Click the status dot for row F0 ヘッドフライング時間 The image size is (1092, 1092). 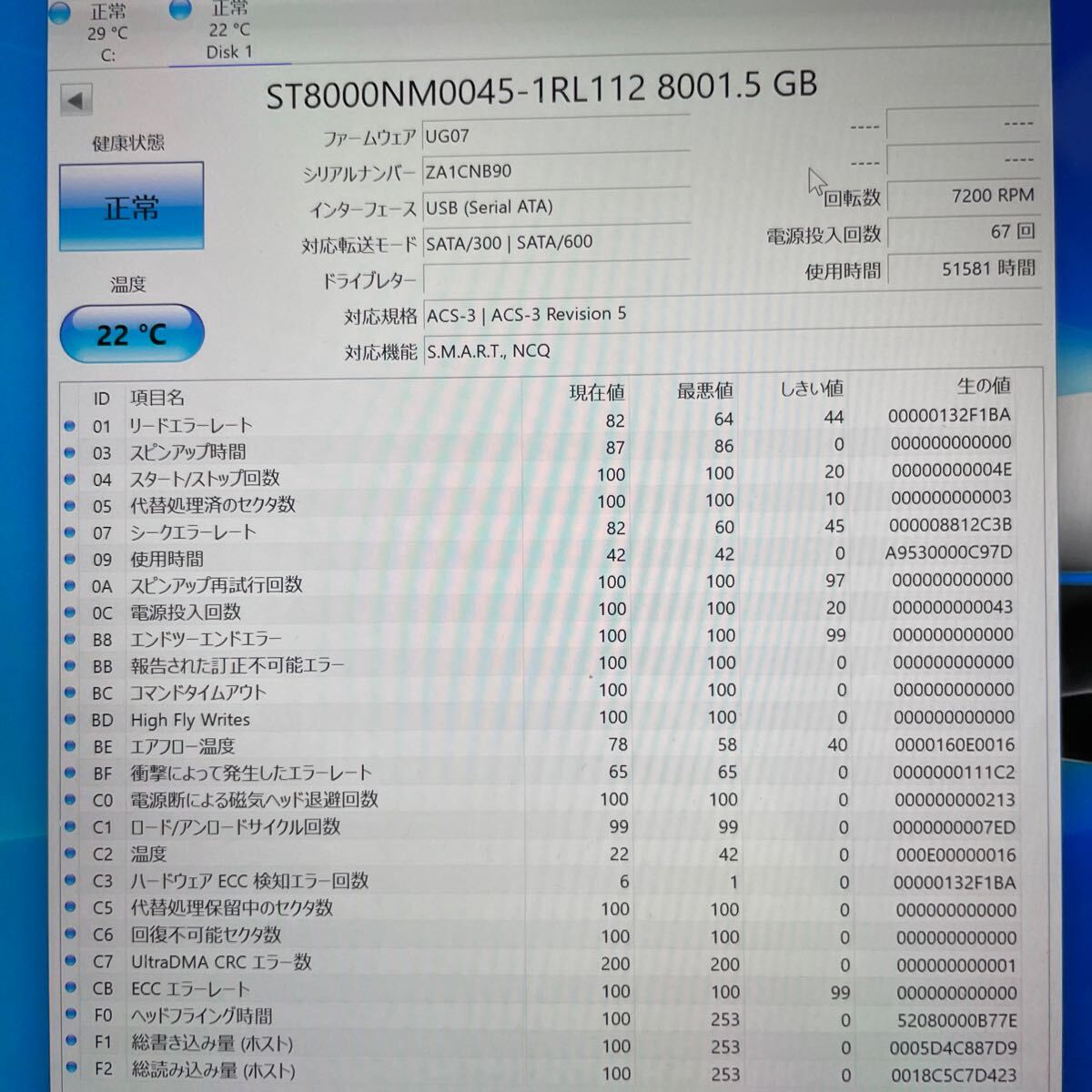(70, 1014)
